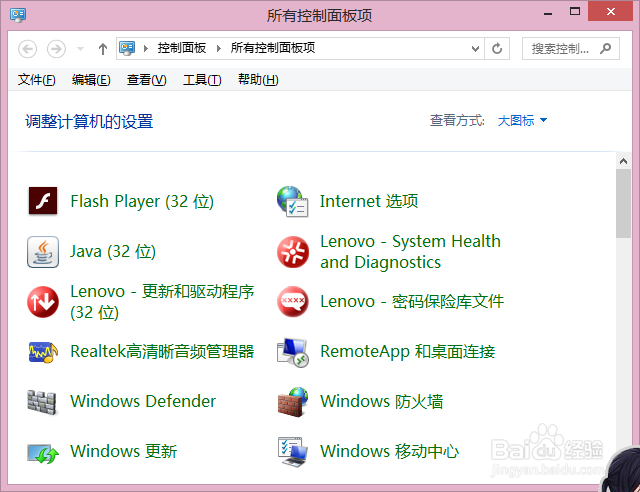Open Windows 移动中心 laptop icon

click(x=293, y=452)
